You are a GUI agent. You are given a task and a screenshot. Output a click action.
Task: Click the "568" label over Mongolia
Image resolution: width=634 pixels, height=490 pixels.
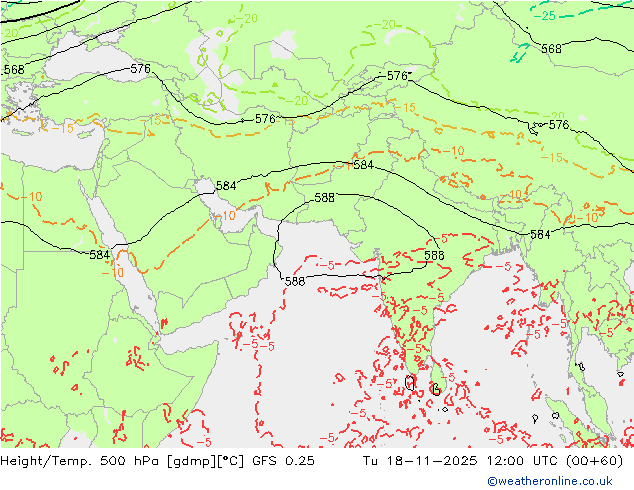[x=552, y=49]
